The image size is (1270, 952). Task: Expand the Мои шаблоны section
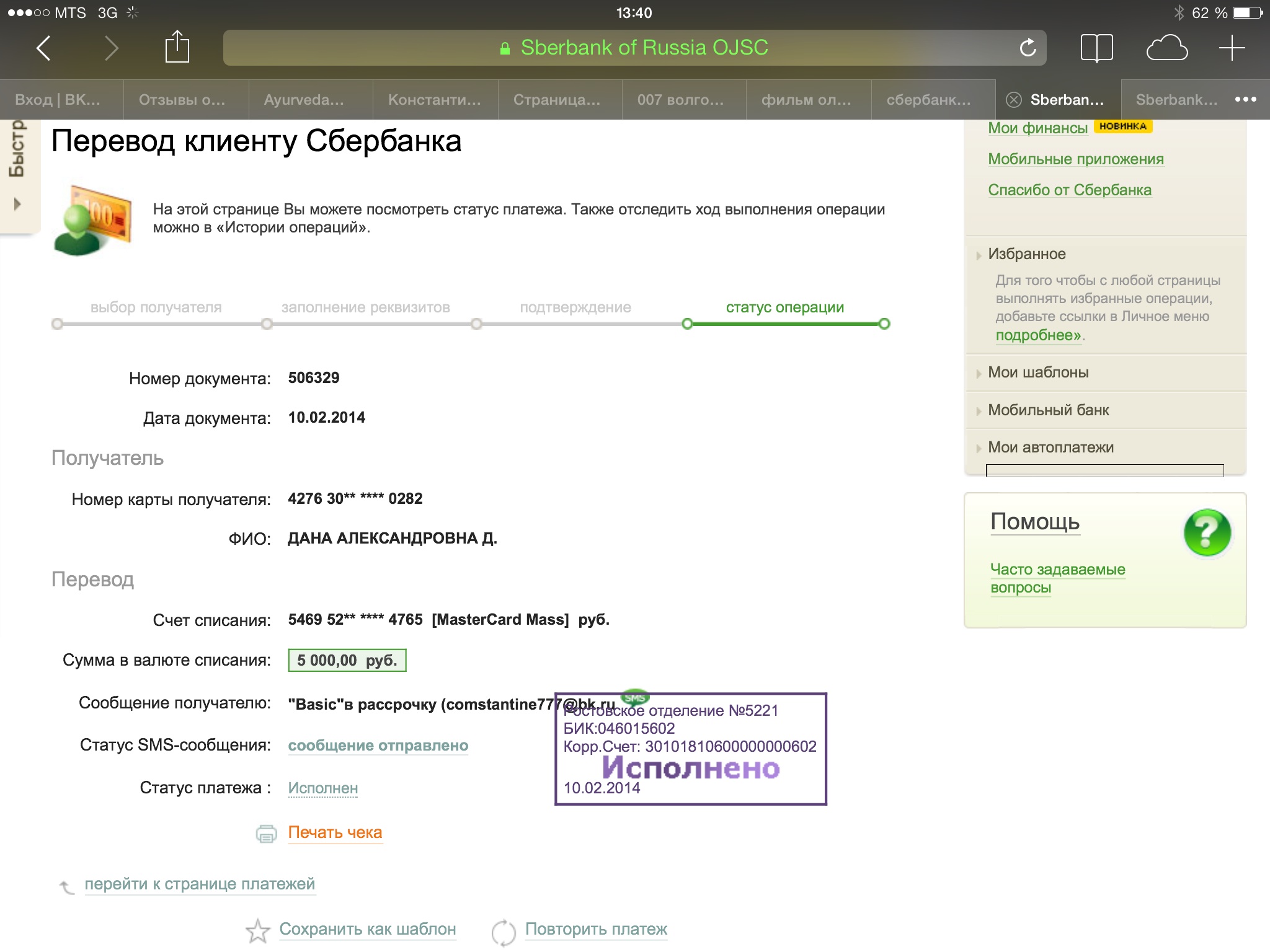pos(1038,372)
